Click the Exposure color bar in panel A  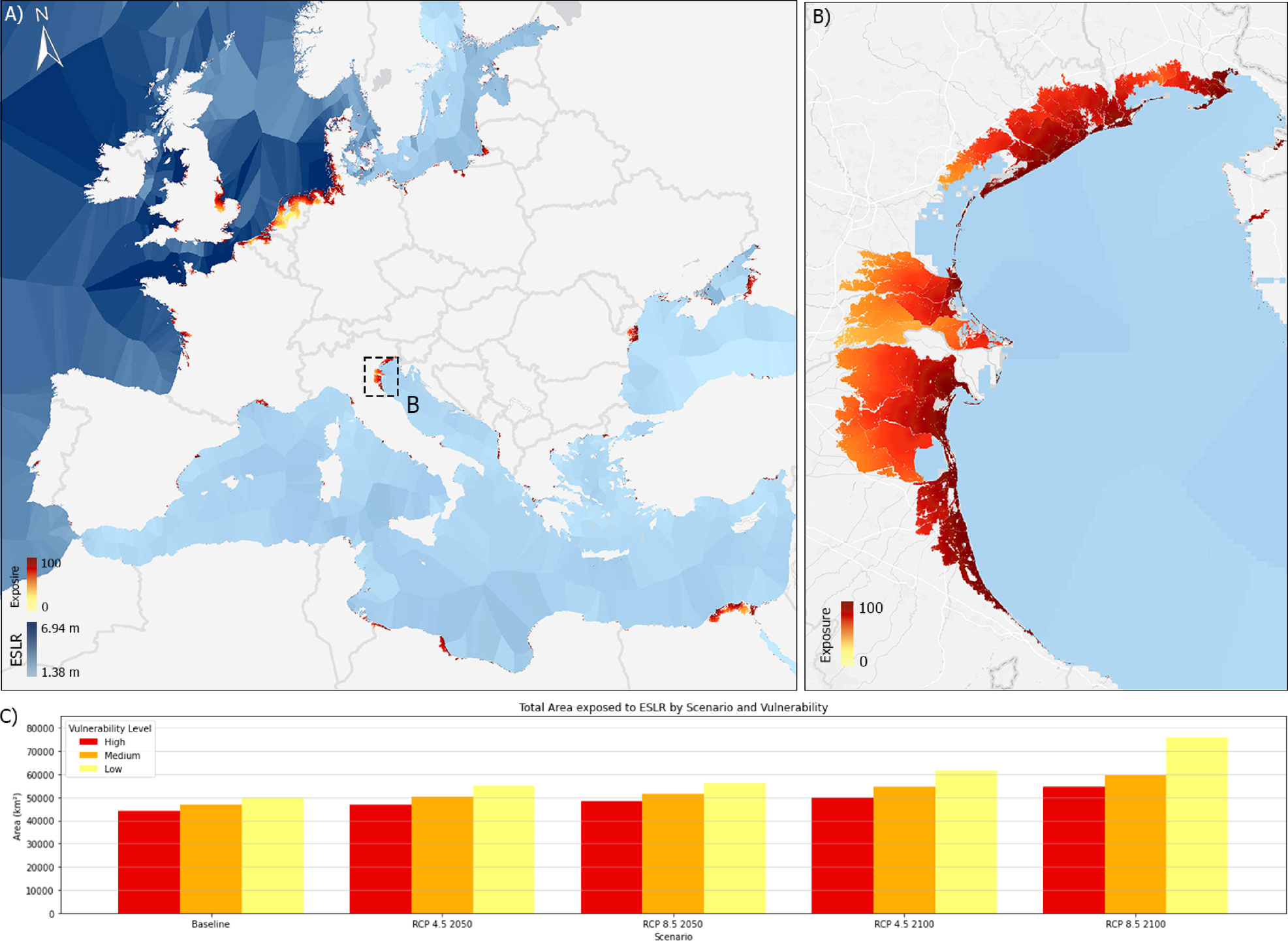[x=31, y=583]
